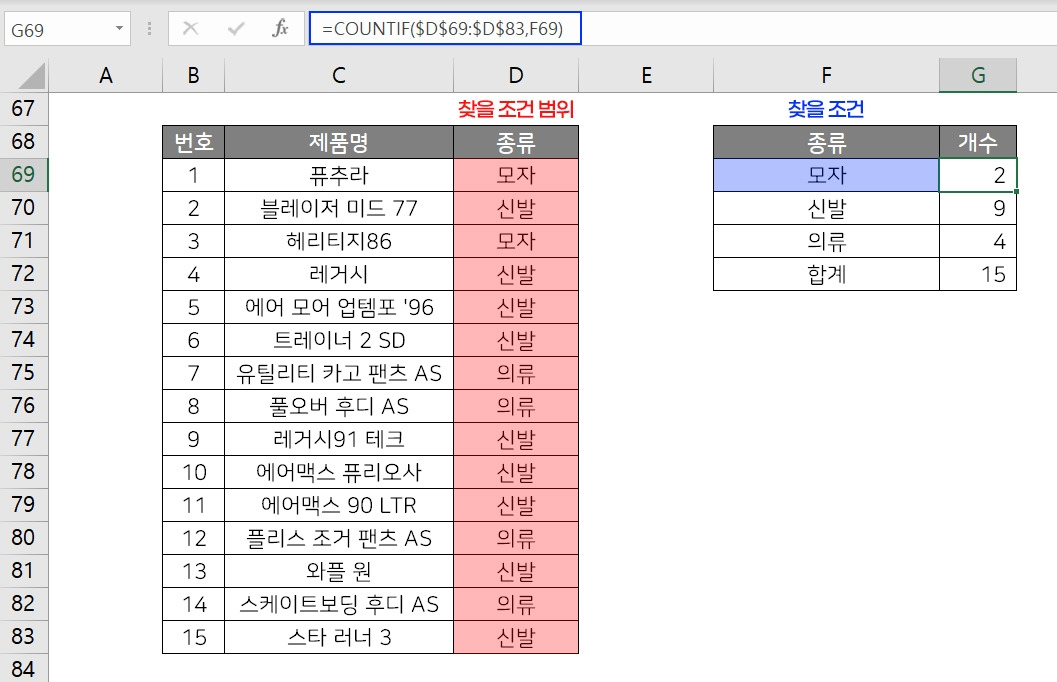Screen dimensions: 1057x682
Task: Click the formula bar containing the COUNTIF formula
Action: [450, 28]
